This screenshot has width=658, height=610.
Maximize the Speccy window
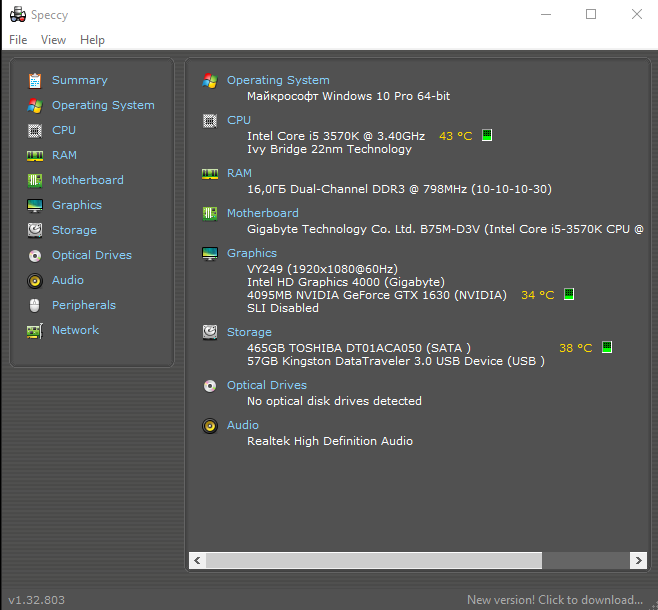(x=591, y=14)
